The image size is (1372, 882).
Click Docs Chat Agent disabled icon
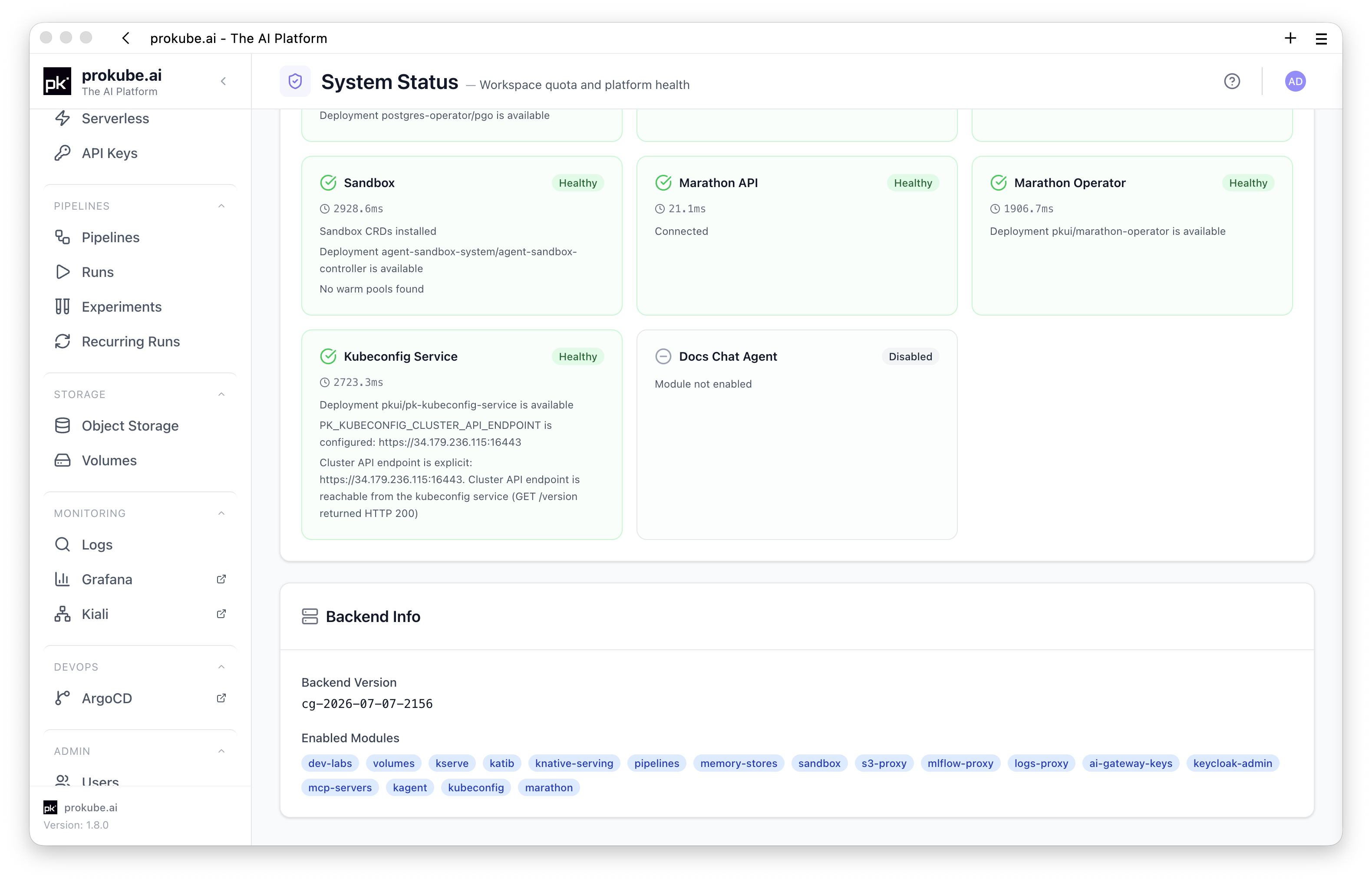point(663,356)
